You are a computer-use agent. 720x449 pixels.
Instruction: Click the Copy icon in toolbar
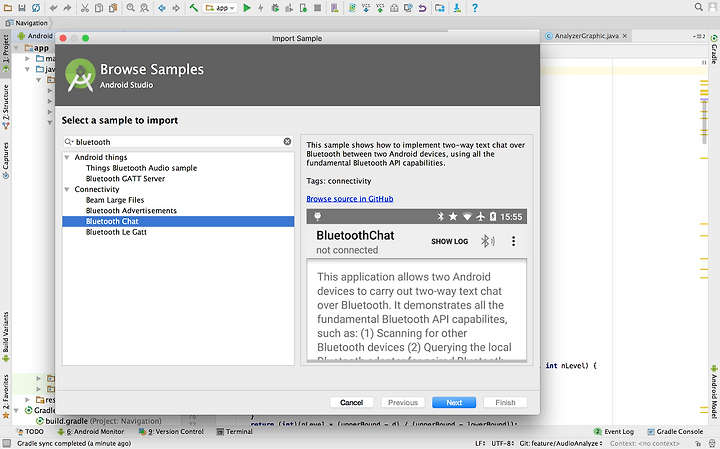(99, 8)
